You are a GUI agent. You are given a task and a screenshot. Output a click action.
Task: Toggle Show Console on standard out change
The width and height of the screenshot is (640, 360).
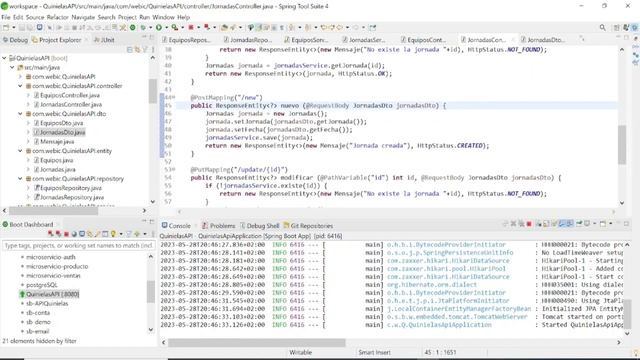[x=562, y=224]
